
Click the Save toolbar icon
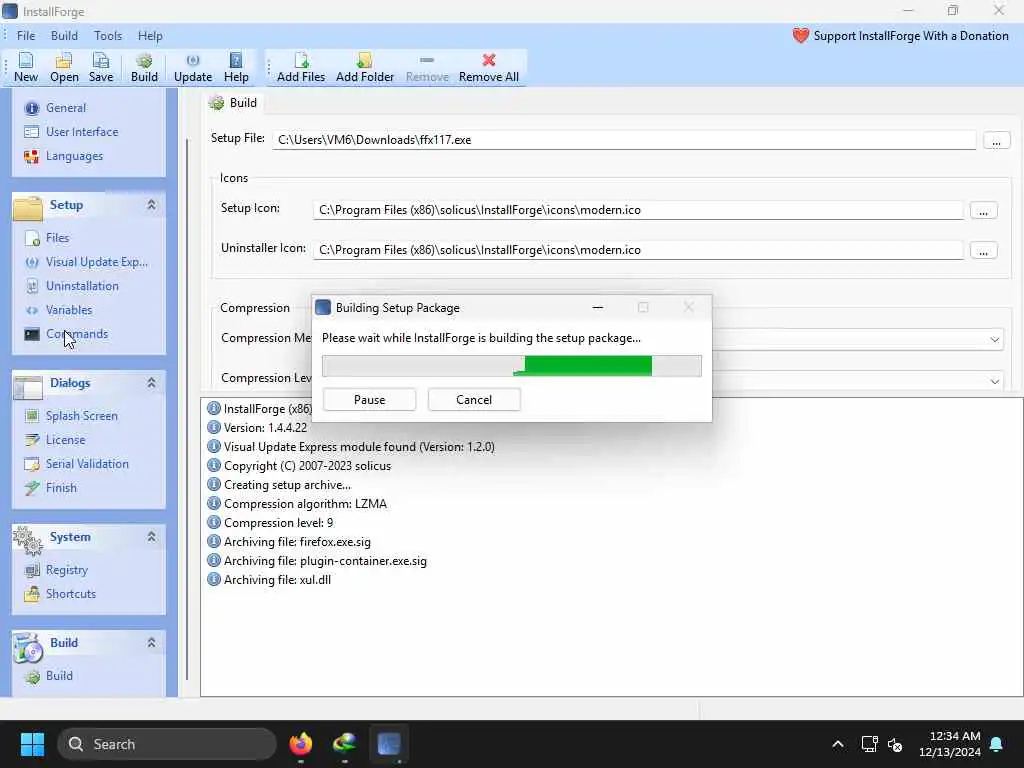click(x=101, y=67)
